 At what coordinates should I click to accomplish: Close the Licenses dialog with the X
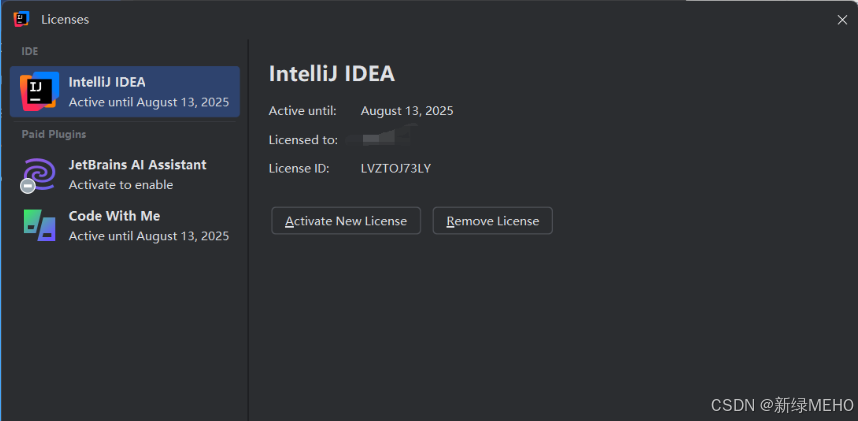(842, 20)
